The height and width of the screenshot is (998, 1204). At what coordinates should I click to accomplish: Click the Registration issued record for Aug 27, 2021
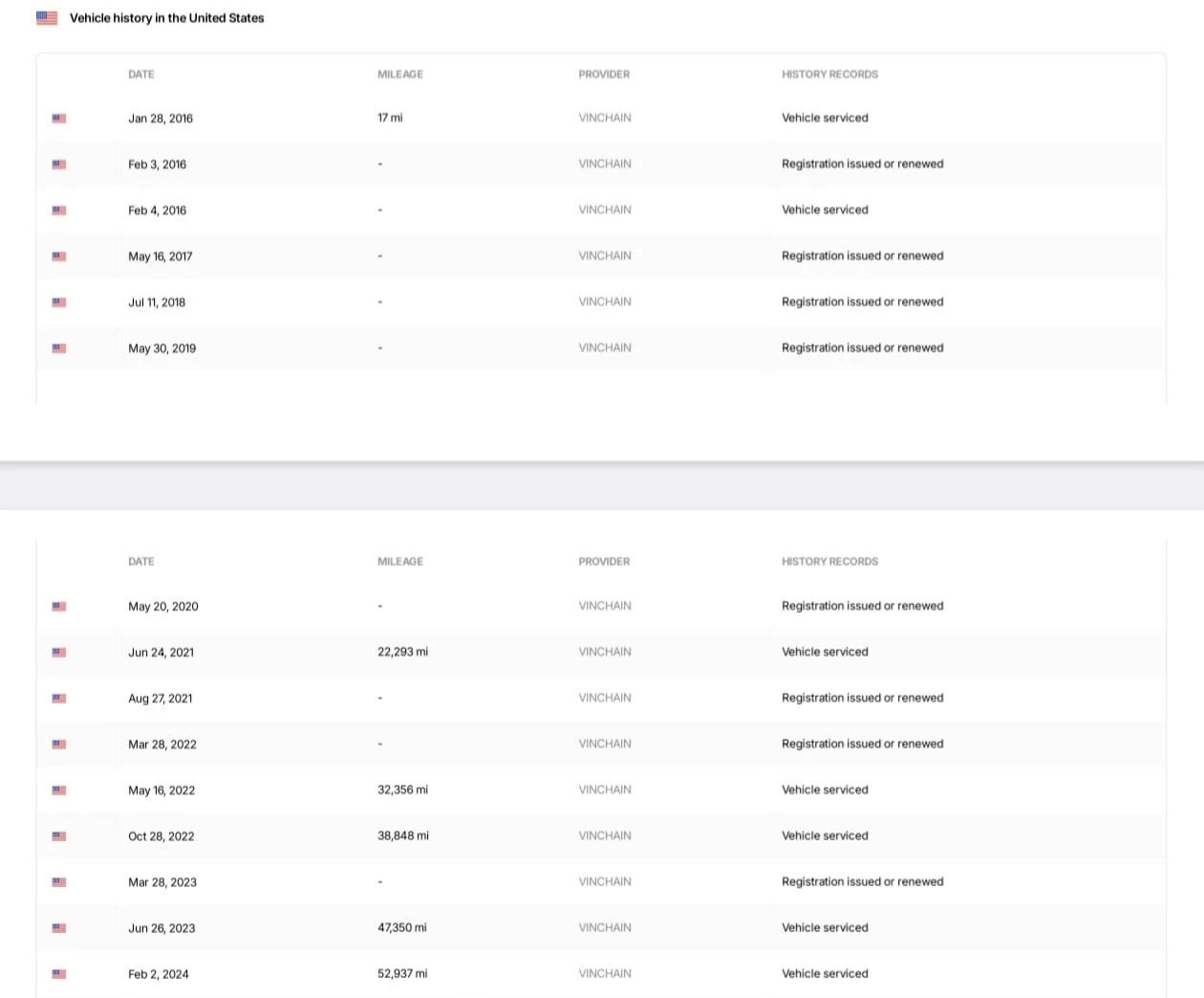862,698
